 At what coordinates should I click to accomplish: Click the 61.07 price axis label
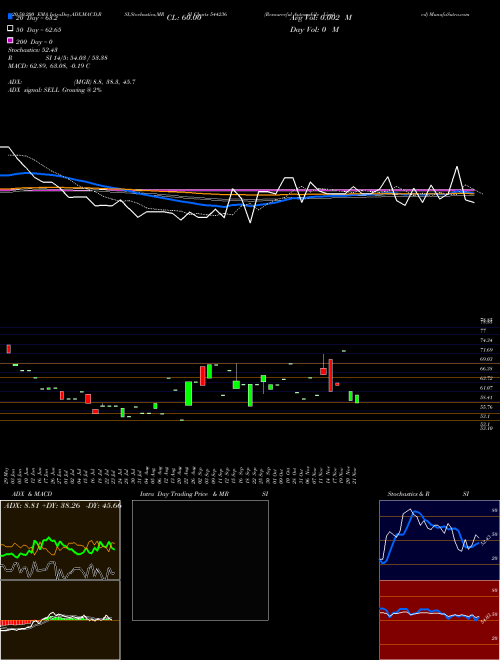pos(486,388)
